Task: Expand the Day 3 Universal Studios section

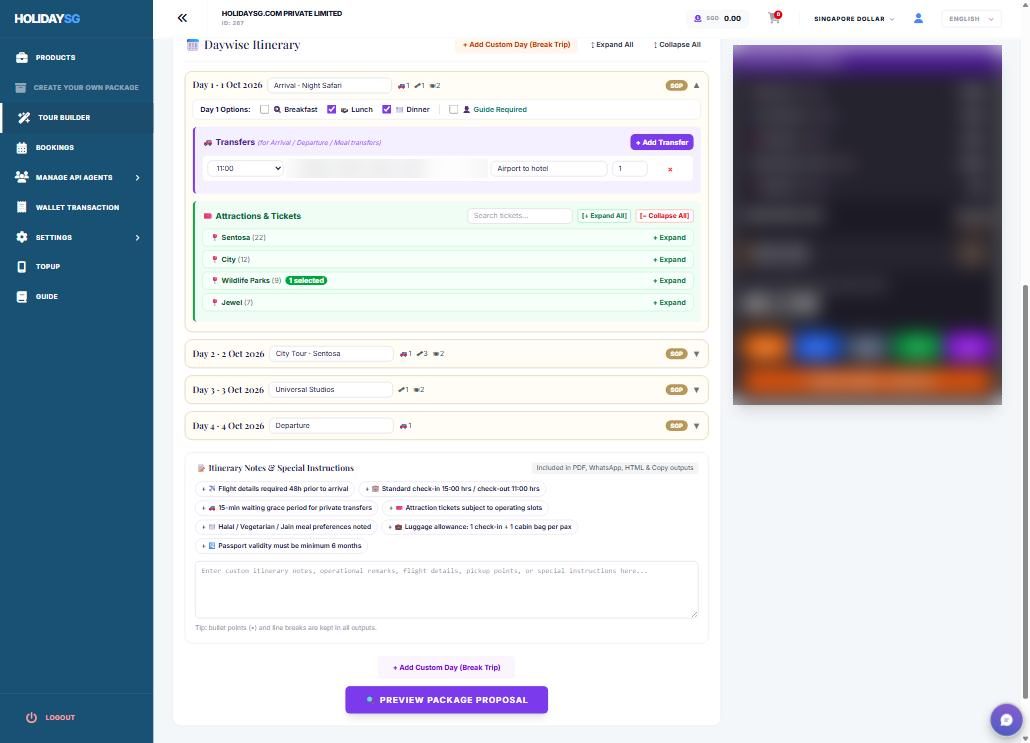Action: tap(696, 390)
